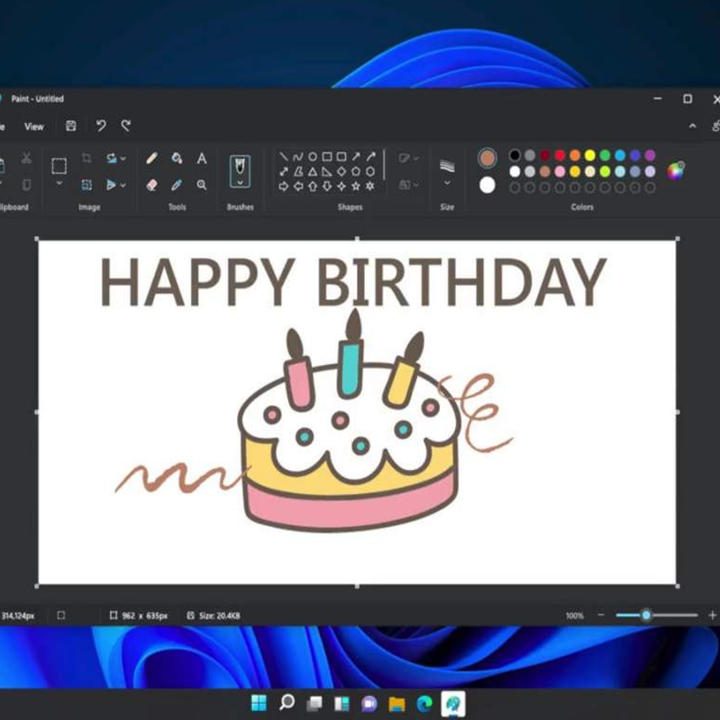
Task: Select the Pencil tool
Action: [152, 158]
